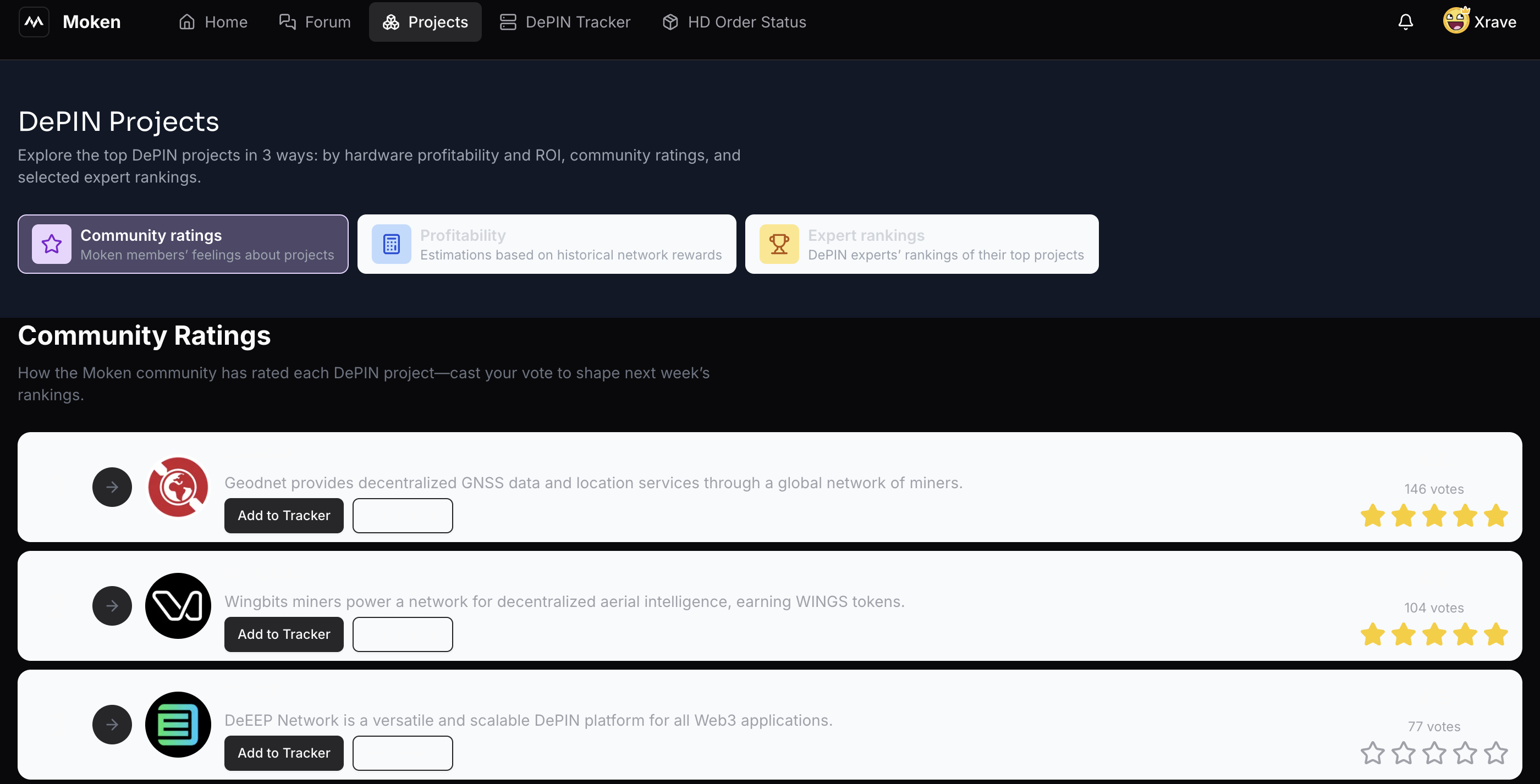Click the DePIN Tracker server icon

click(508, 22)
